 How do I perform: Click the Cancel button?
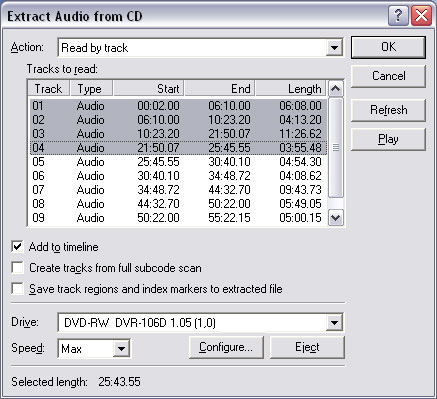coord(388,76)
